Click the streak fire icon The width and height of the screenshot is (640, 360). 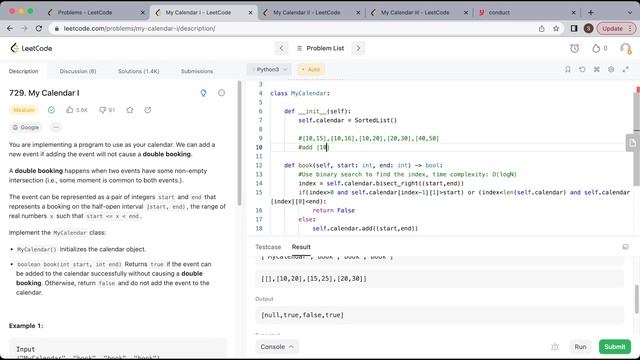tap(596, 48)
